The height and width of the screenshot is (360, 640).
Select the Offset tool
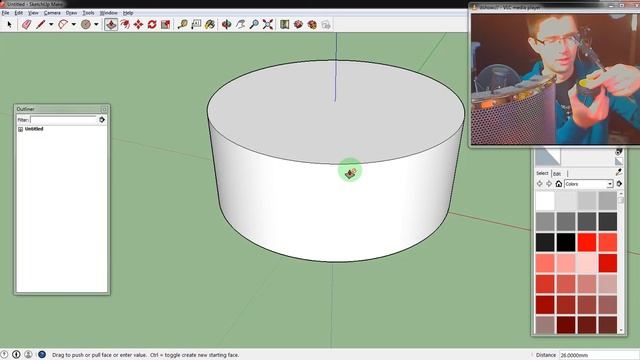(125, 24)
